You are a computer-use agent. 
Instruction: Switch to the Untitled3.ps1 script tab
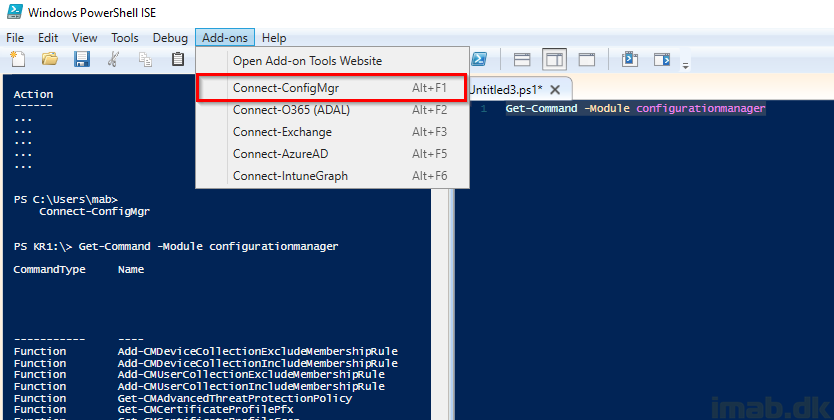[x=505, y=89]
